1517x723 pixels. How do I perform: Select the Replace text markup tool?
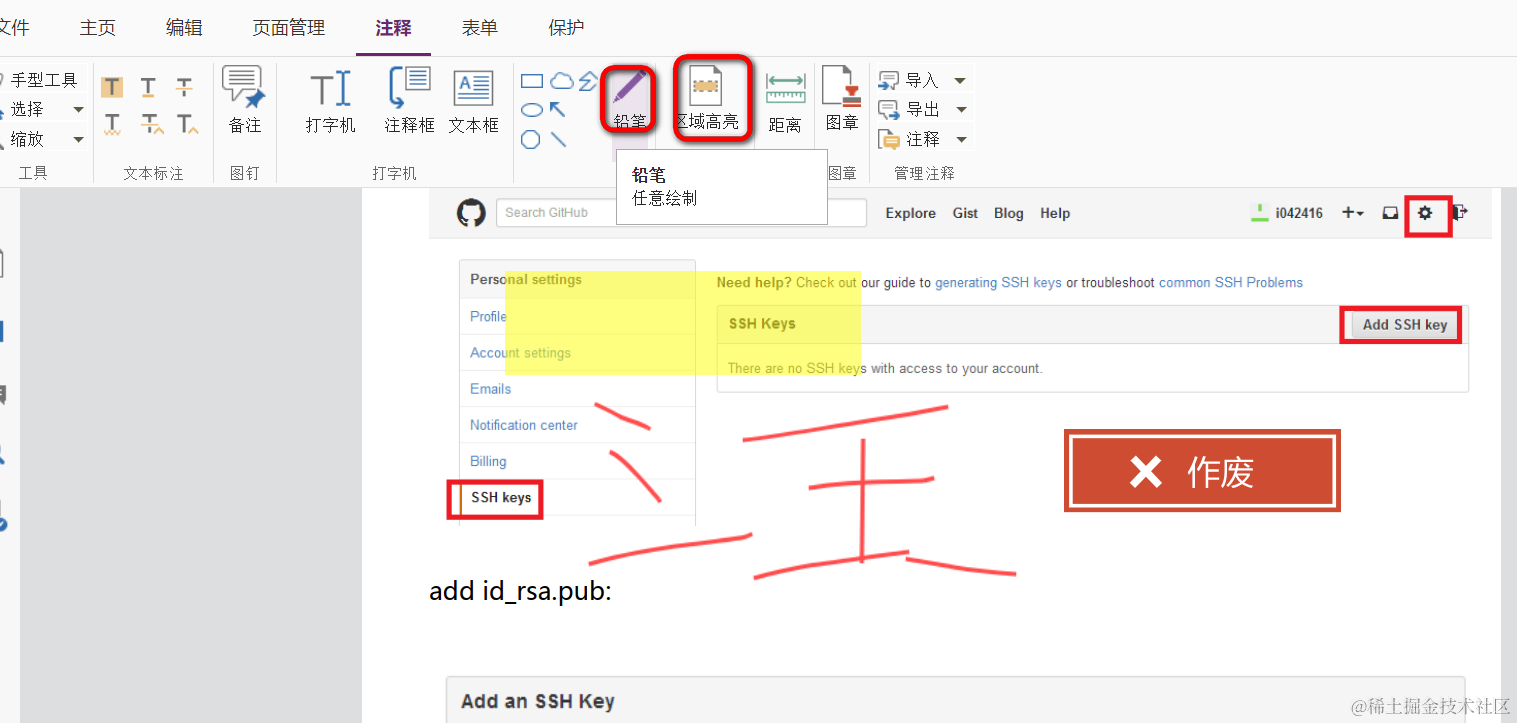point(151,124)
